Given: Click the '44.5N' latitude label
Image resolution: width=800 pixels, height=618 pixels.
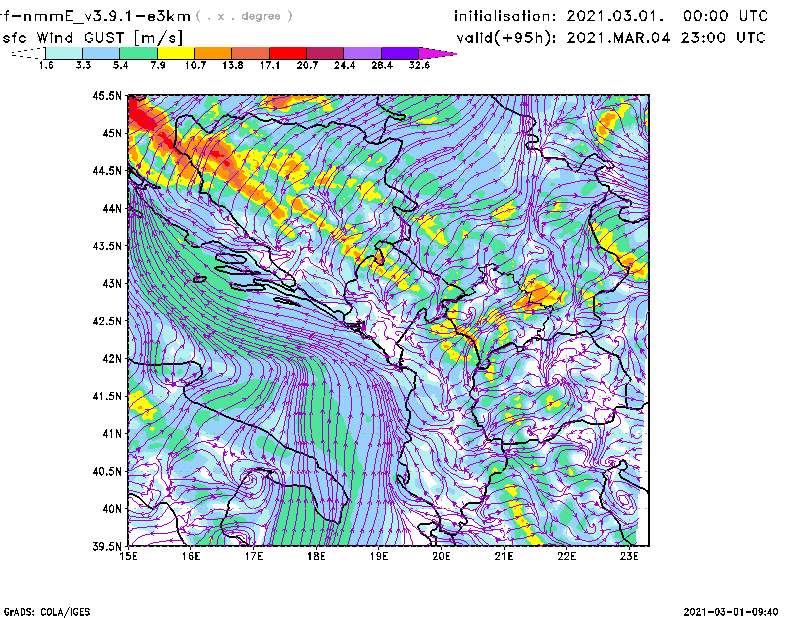Looking at the screenshot, I should (x=107, y=170).
